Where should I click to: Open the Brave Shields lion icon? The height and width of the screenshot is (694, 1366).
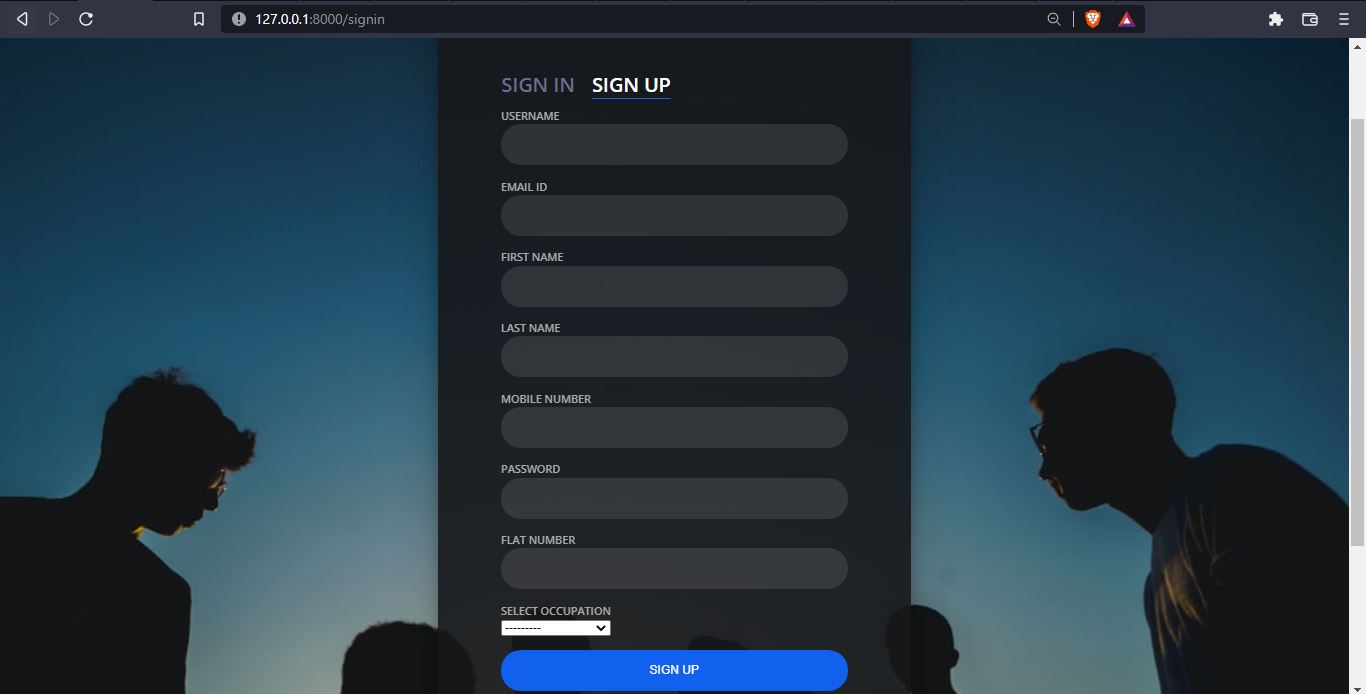pyautogui.click(x=1093, y=19)
